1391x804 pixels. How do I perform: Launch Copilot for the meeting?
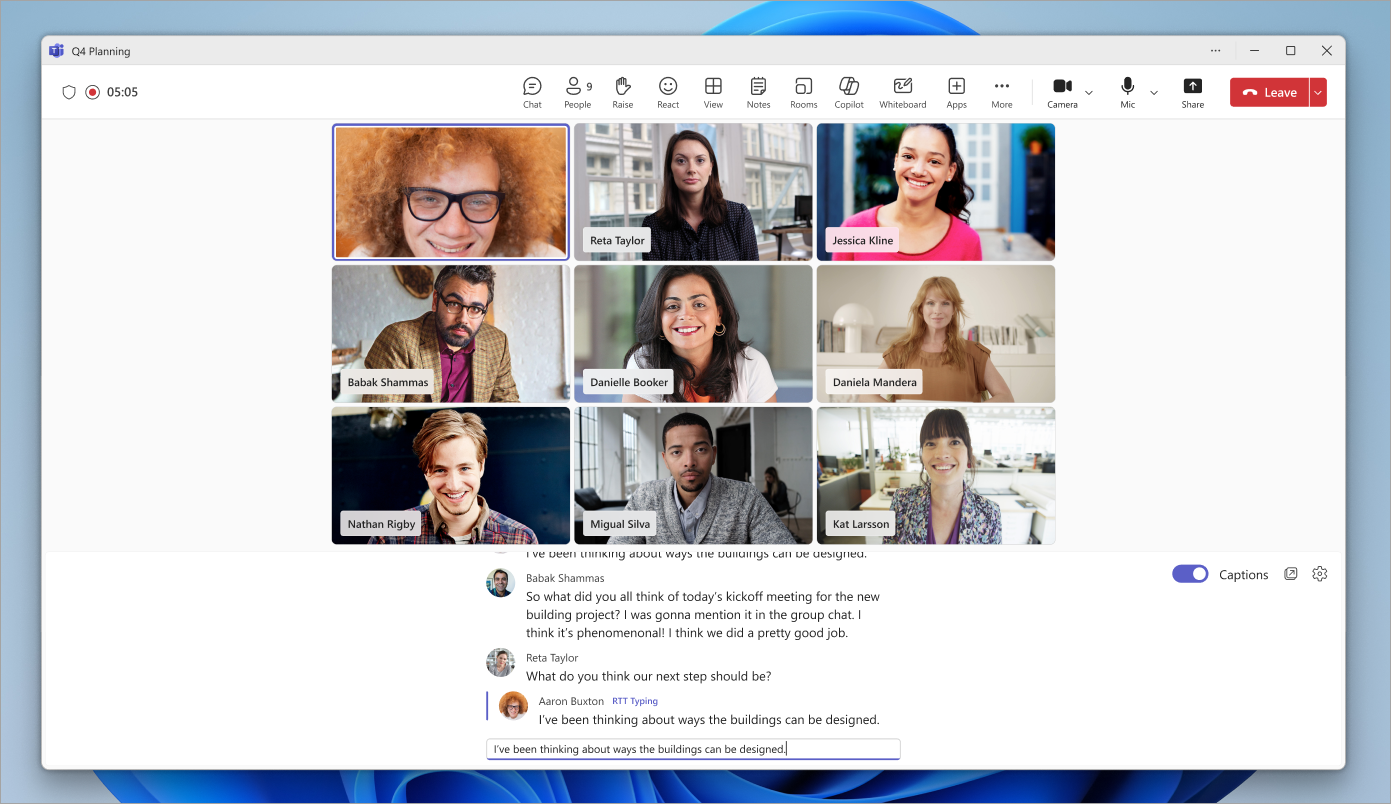(848, 91)
